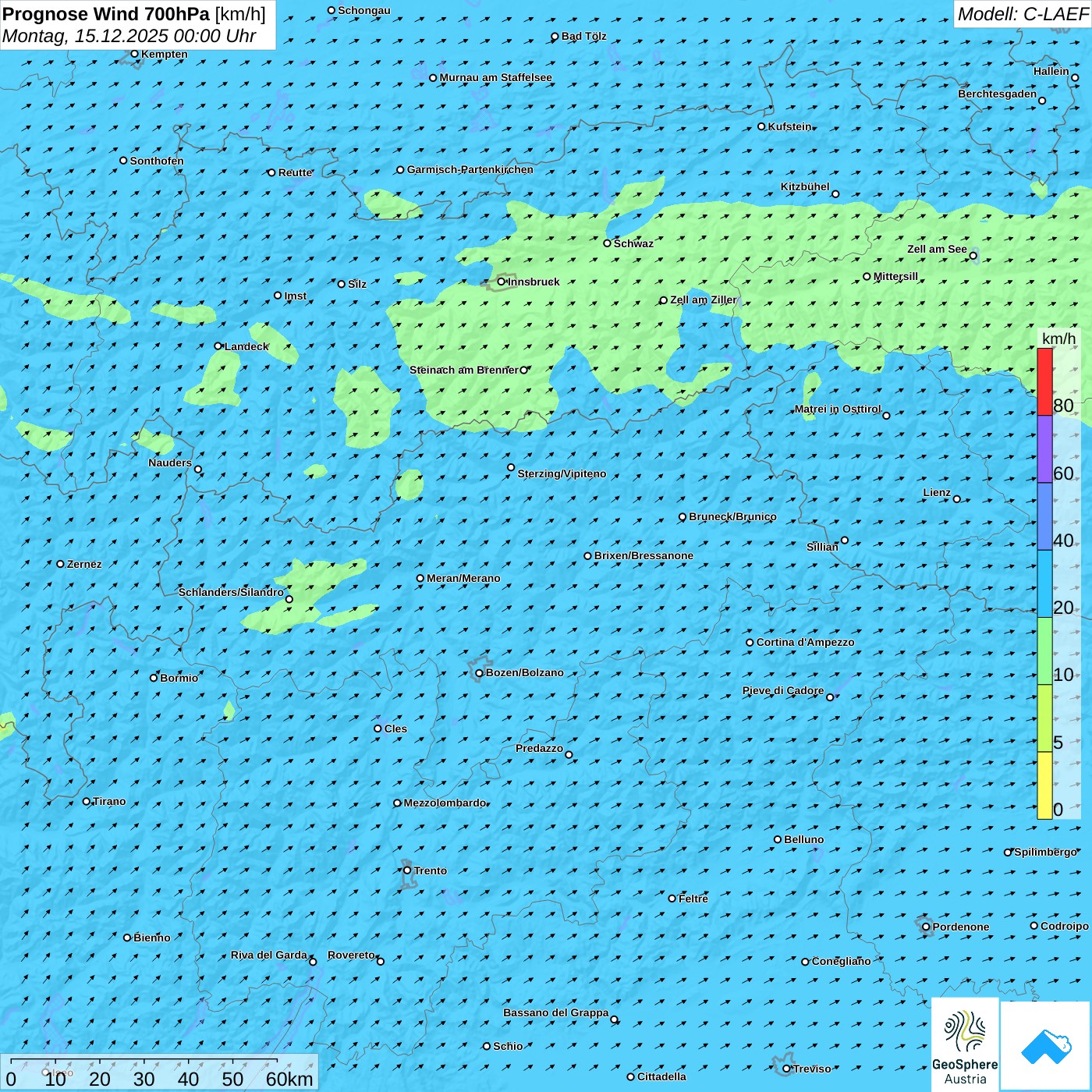Click the 'Meran/Merano' label

[x=463, y=578]
